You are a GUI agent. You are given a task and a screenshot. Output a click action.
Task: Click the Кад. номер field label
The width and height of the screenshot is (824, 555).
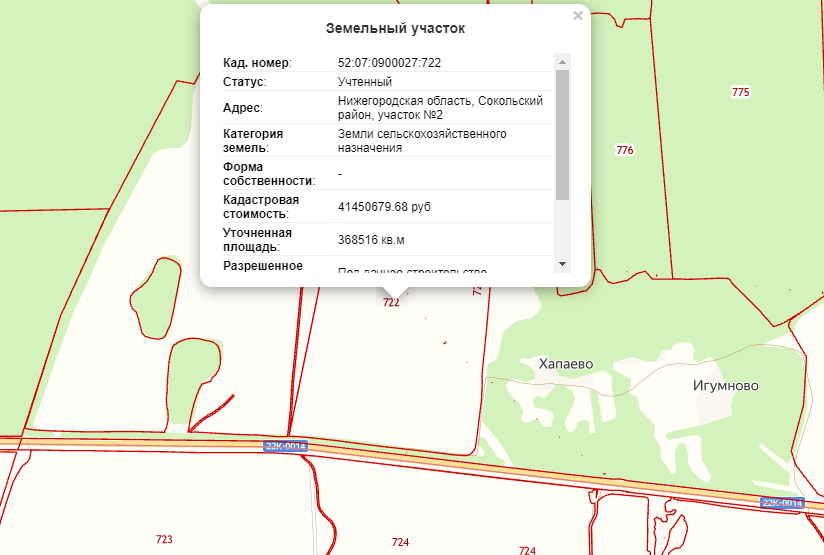tap(256, 63)
